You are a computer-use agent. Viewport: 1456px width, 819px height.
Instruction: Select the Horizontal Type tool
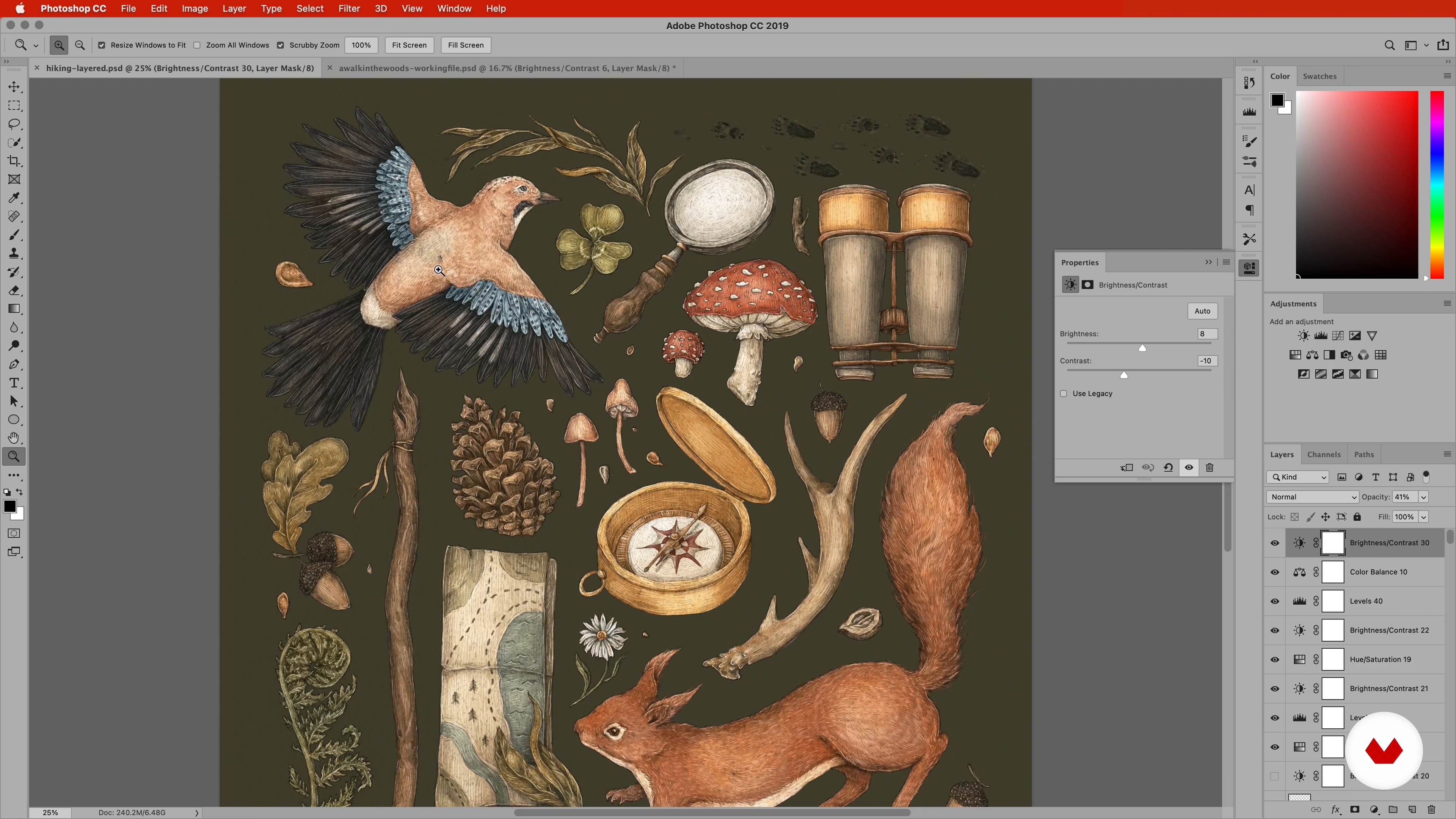point(14,383)
